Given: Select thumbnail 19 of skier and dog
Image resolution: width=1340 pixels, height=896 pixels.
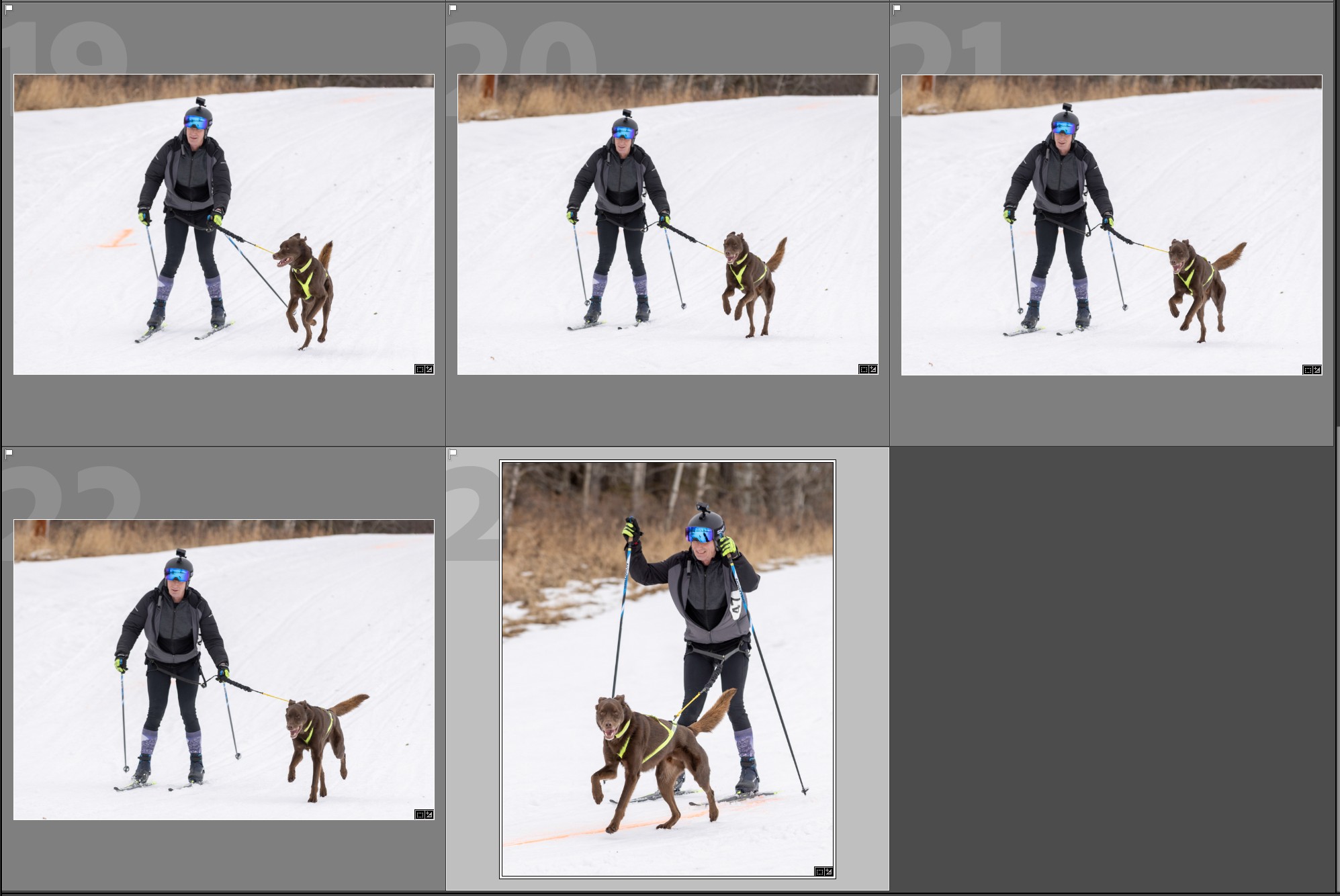Looking at the screenshot, I should click(x=224, y=224).
